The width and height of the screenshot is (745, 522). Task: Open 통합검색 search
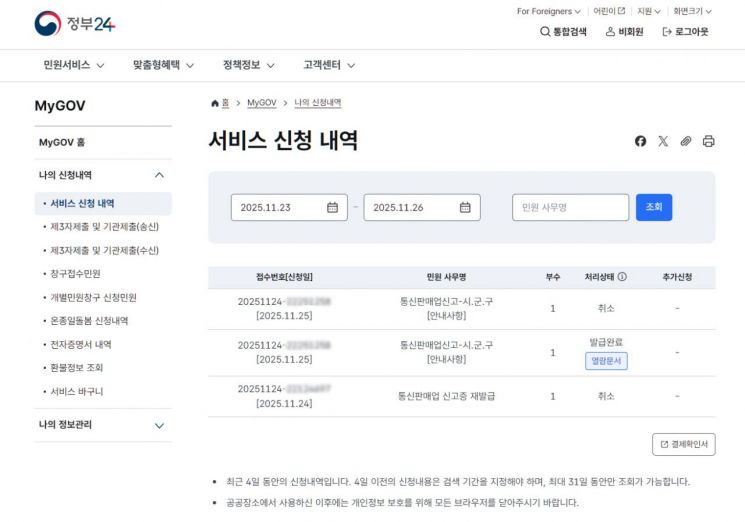(563, 32)
